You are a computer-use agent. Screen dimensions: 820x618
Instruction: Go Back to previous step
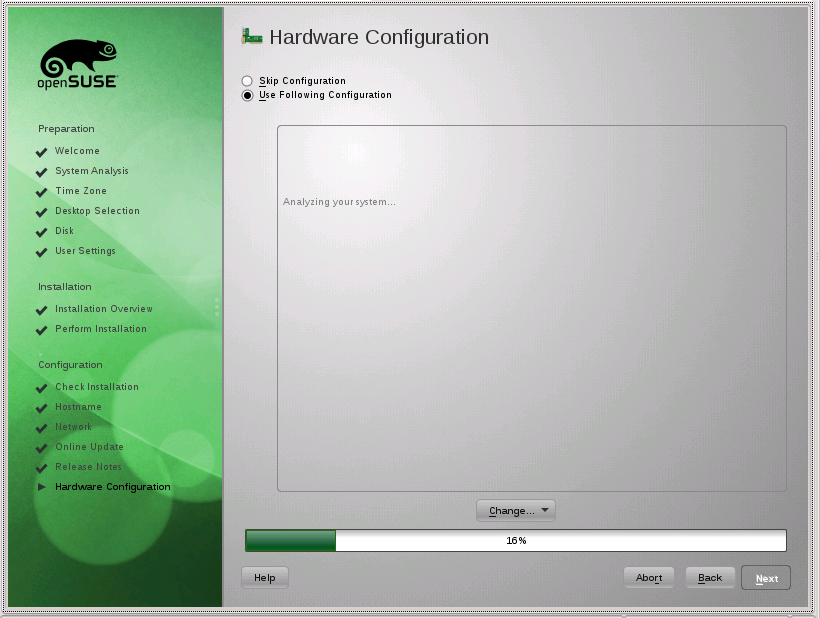[x=710, y=578]
